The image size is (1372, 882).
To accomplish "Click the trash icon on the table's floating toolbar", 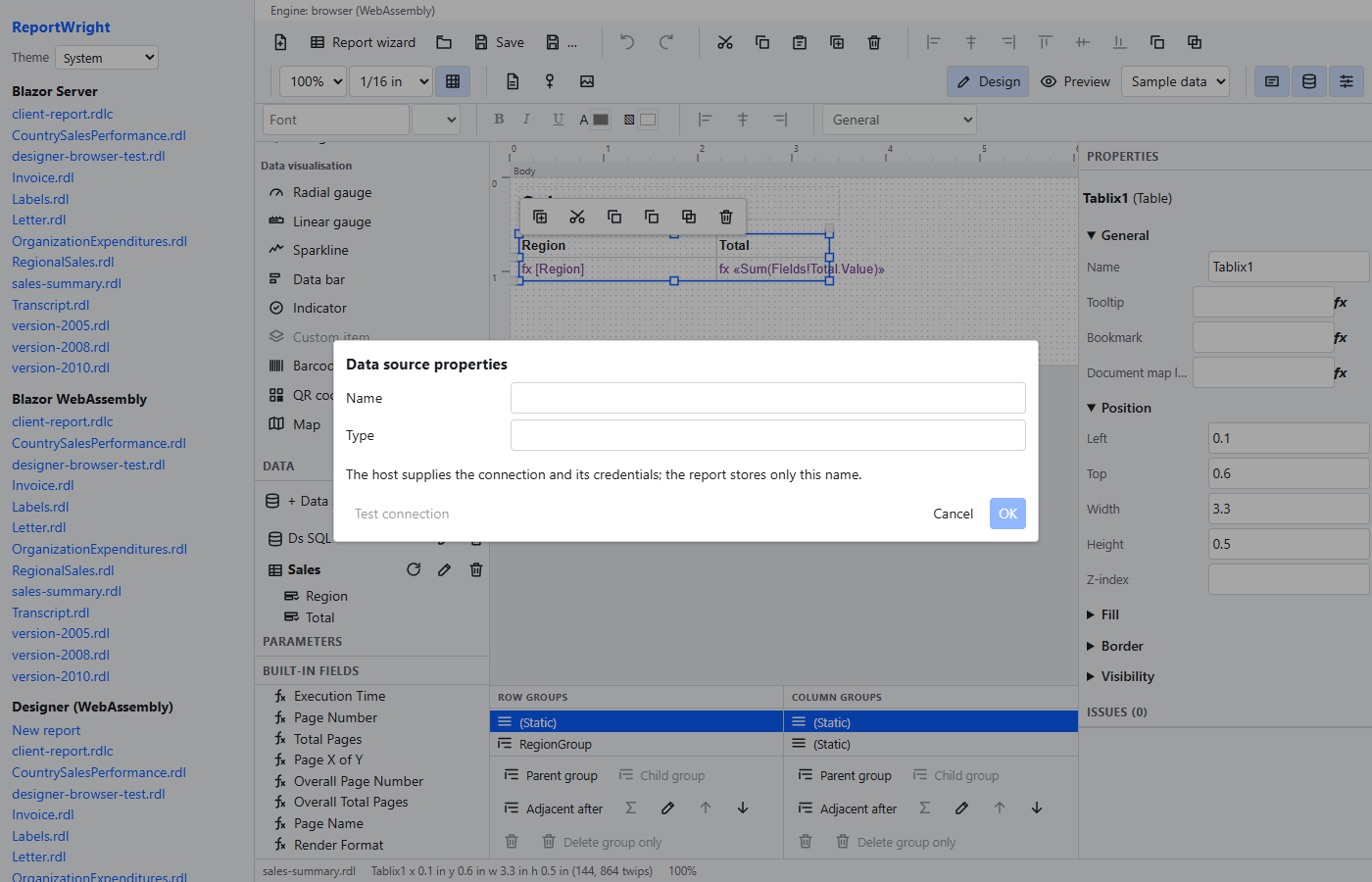I will [x=726, y=217].
